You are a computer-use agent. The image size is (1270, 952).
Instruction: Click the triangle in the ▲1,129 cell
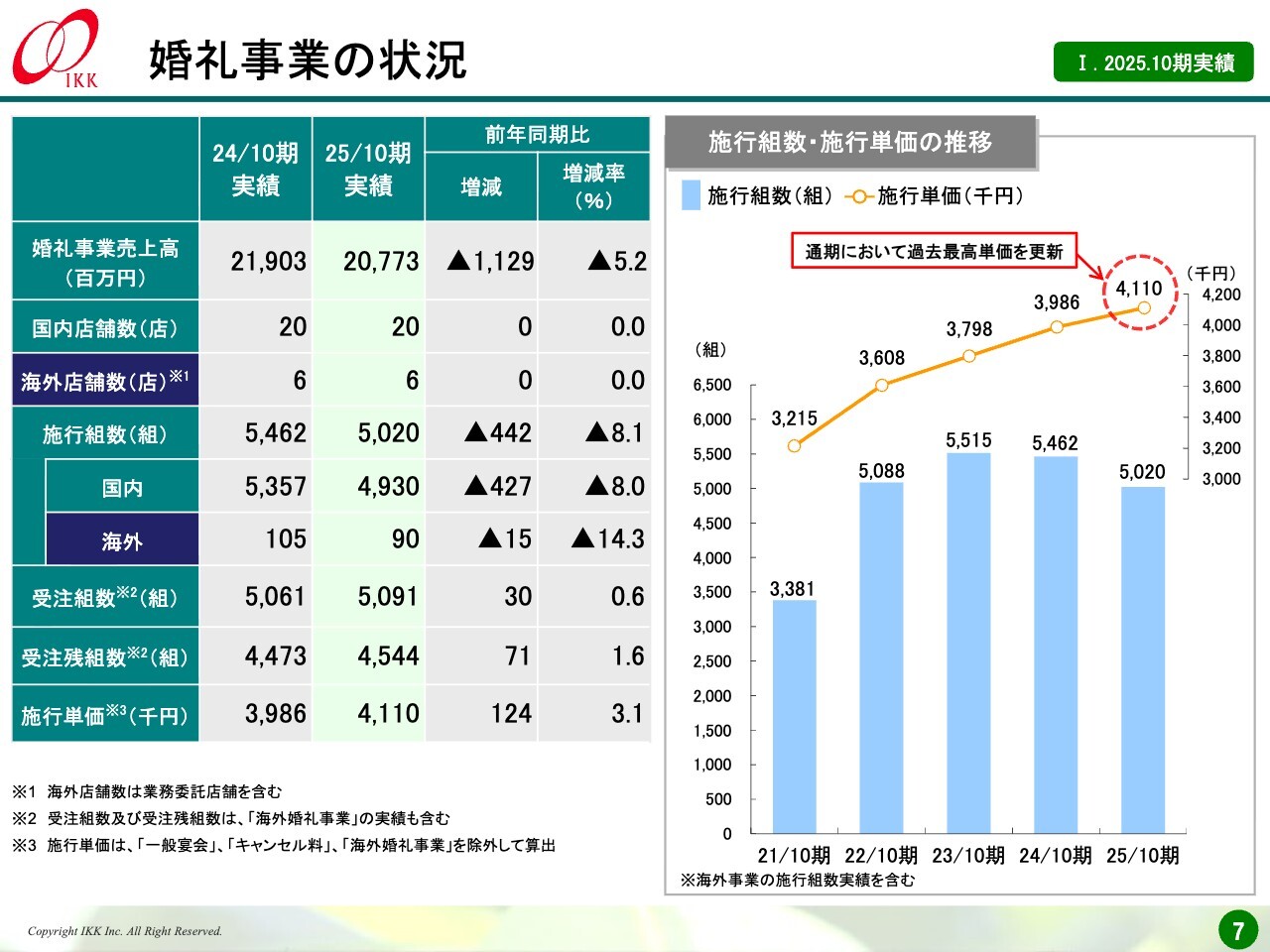click(457, 262)
